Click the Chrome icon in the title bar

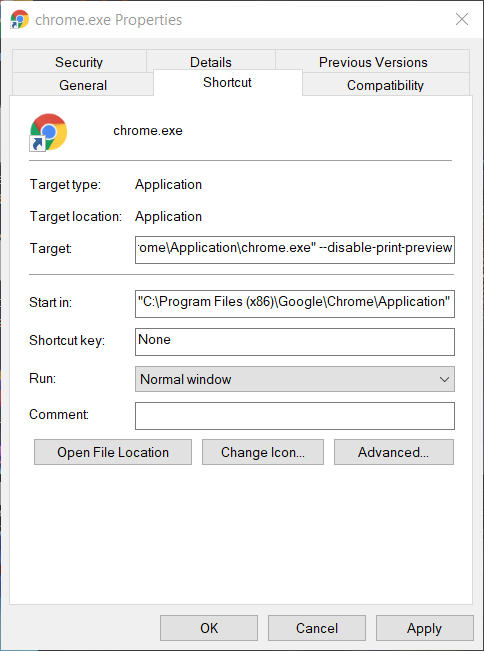point(20,20)
